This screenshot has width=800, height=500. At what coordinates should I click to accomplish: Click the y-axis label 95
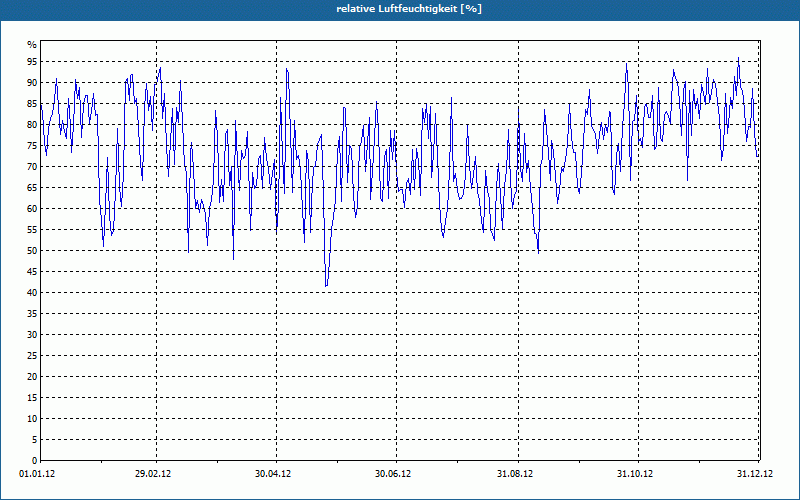point(32,62)
